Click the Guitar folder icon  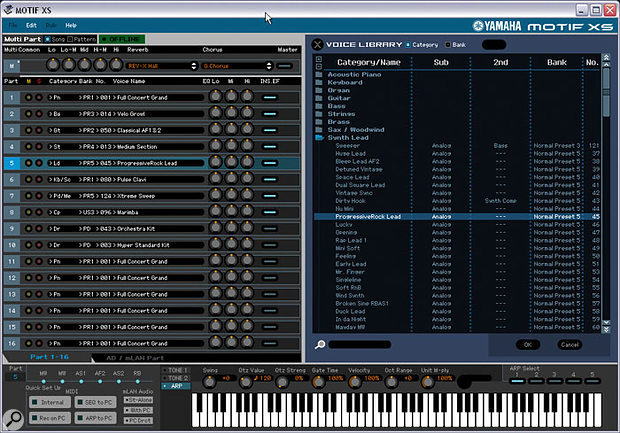[x=319, y=98]
